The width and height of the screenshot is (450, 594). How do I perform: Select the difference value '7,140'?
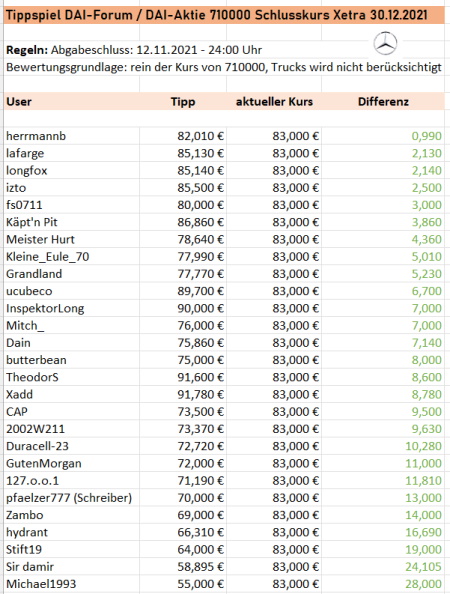click(427, 343)
